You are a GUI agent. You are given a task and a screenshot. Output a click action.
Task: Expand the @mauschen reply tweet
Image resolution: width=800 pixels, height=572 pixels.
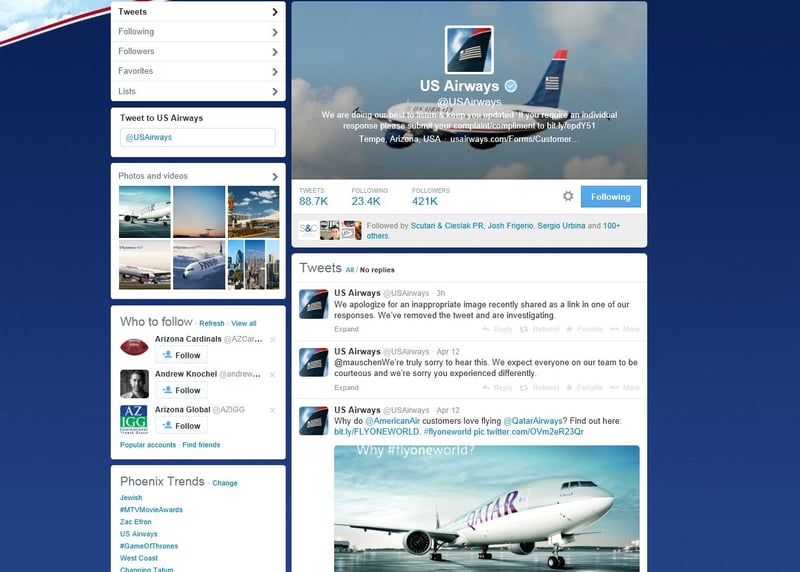[346, 388]
